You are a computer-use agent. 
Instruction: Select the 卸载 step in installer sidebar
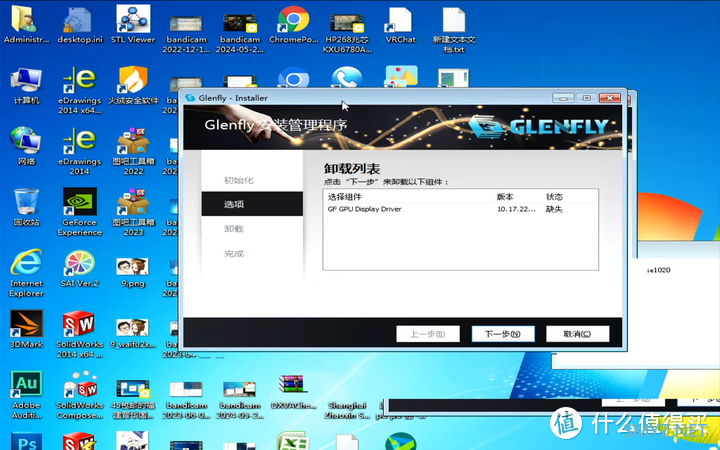234,229
